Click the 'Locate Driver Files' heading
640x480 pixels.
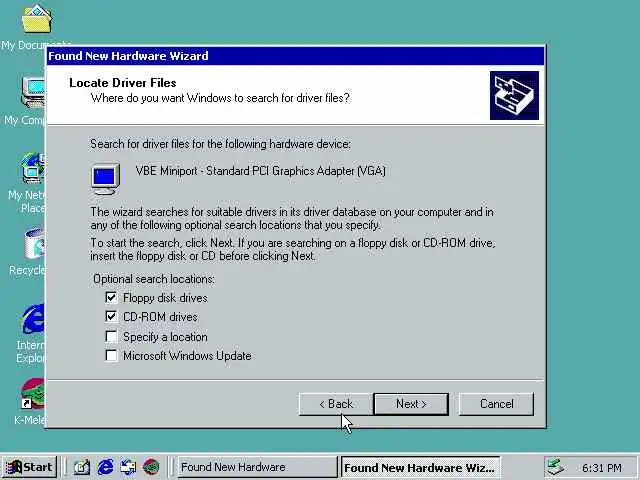point(123,83)
